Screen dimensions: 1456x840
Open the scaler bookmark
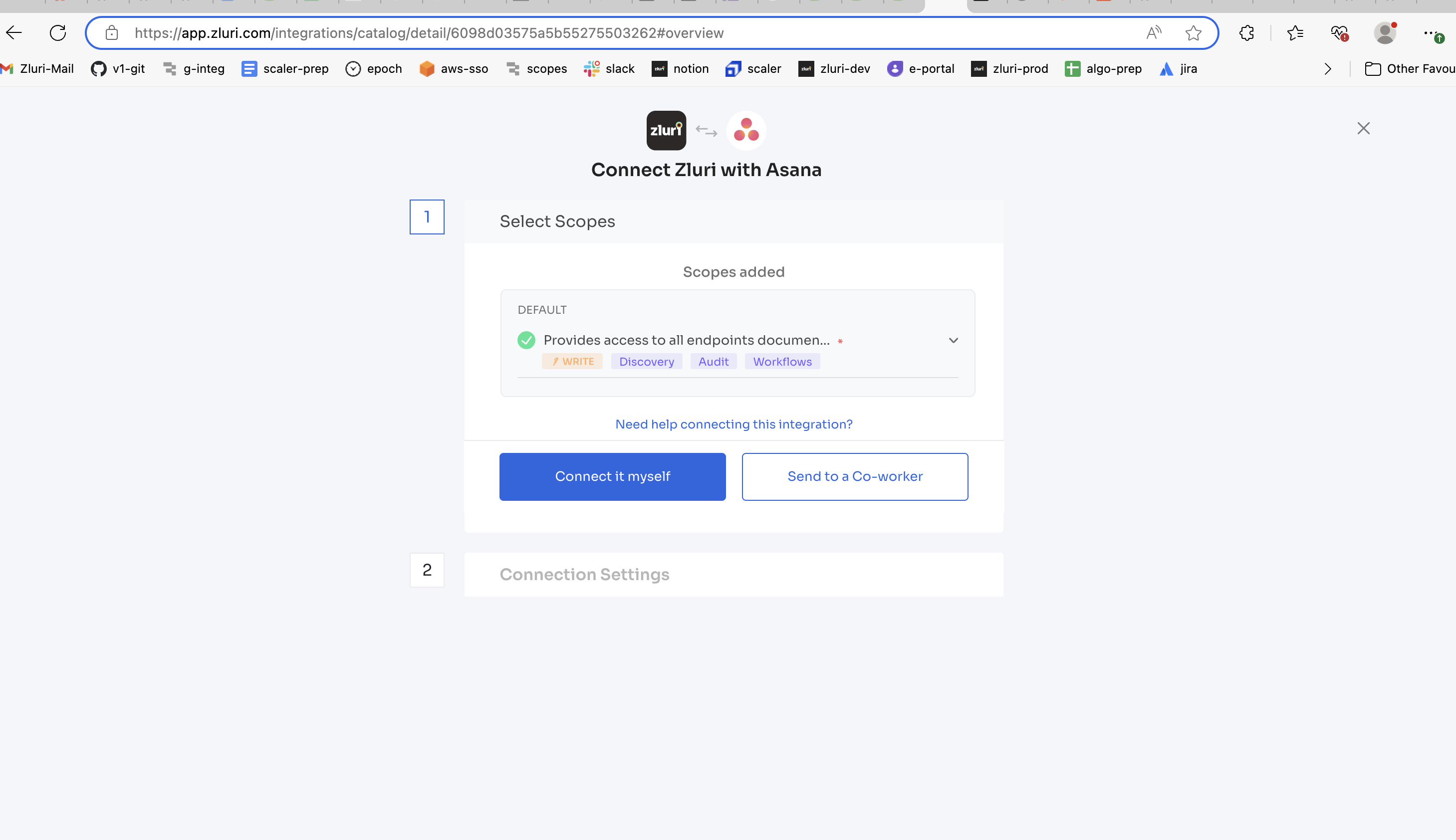coord(753,69)
